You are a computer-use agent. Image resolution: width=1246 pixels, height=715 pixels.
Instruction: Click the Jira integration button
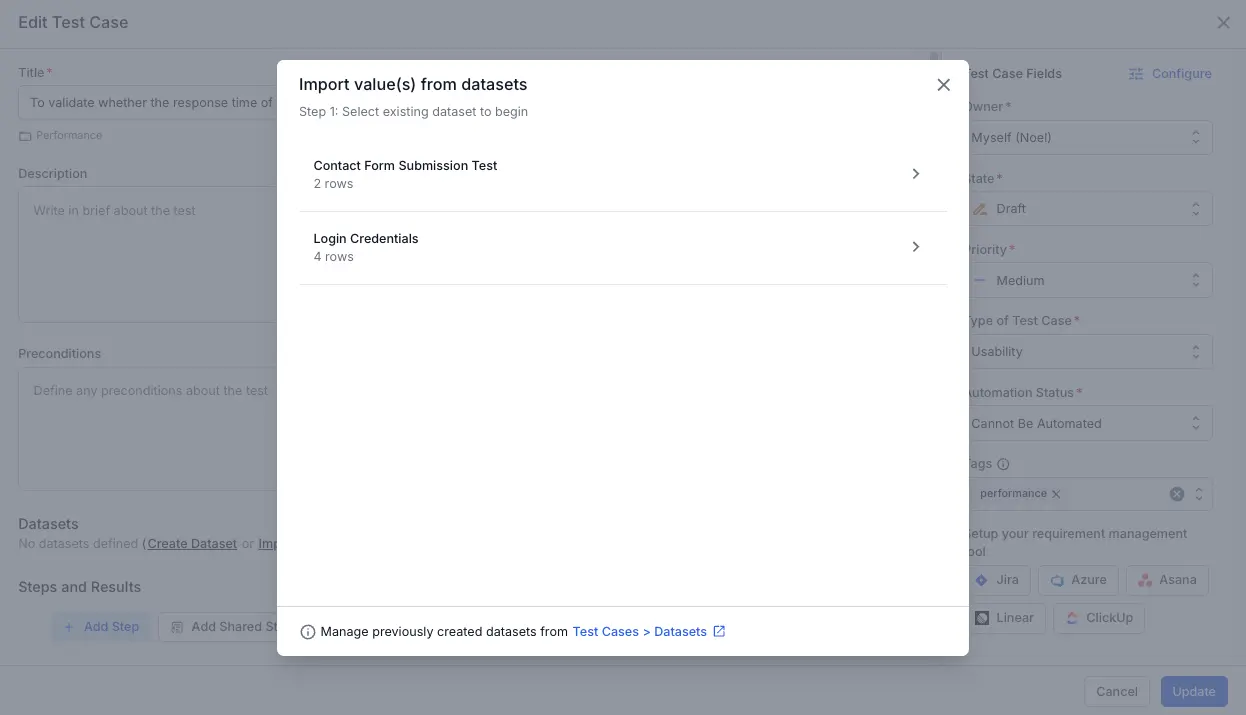click(x=998, y=580)
